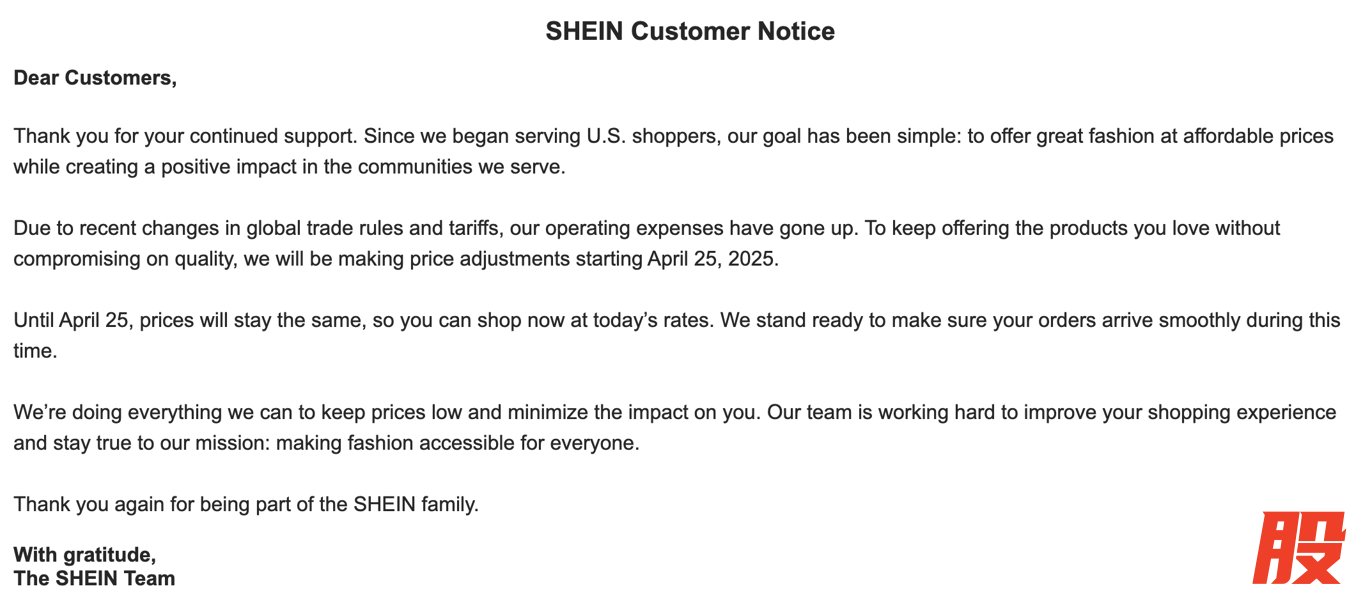Click "The SHEIN Team" signature
Screen dimensions: 1366x603
coord(94,578)
